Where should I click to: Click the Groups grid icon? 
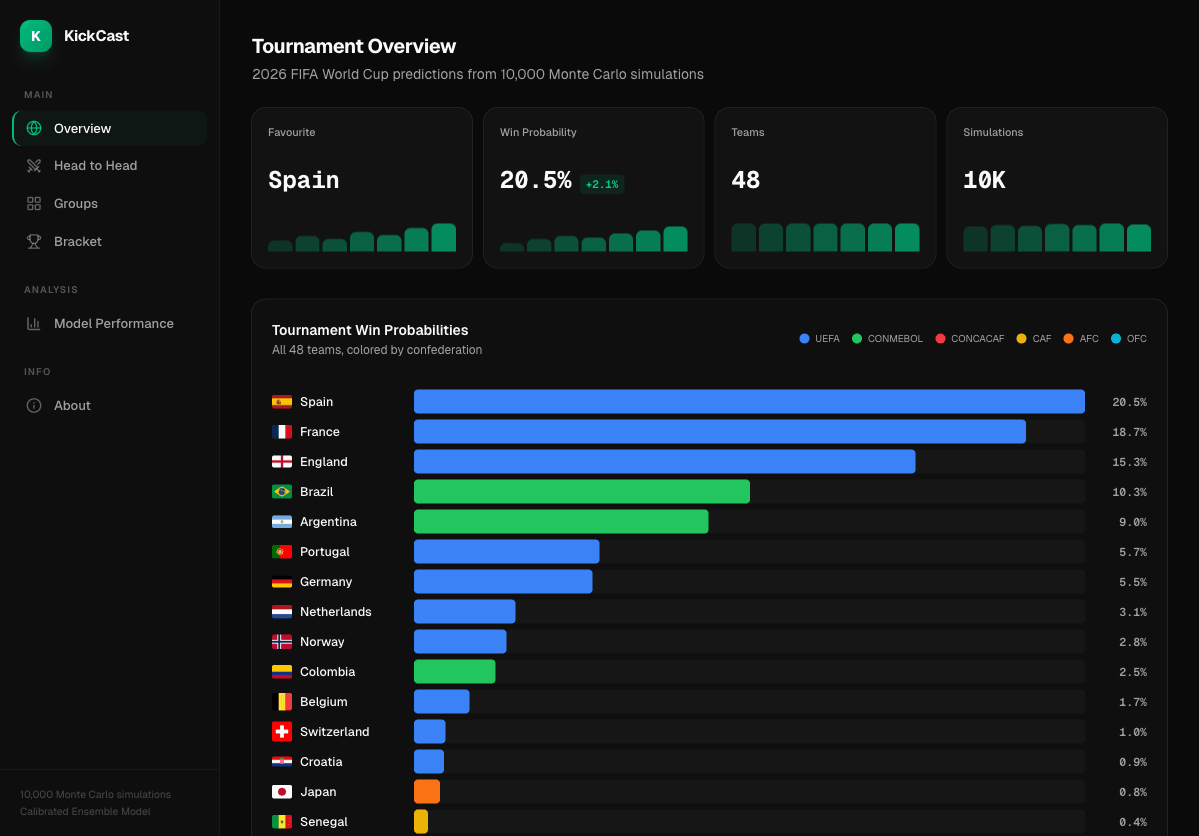[x=34, y=203]
